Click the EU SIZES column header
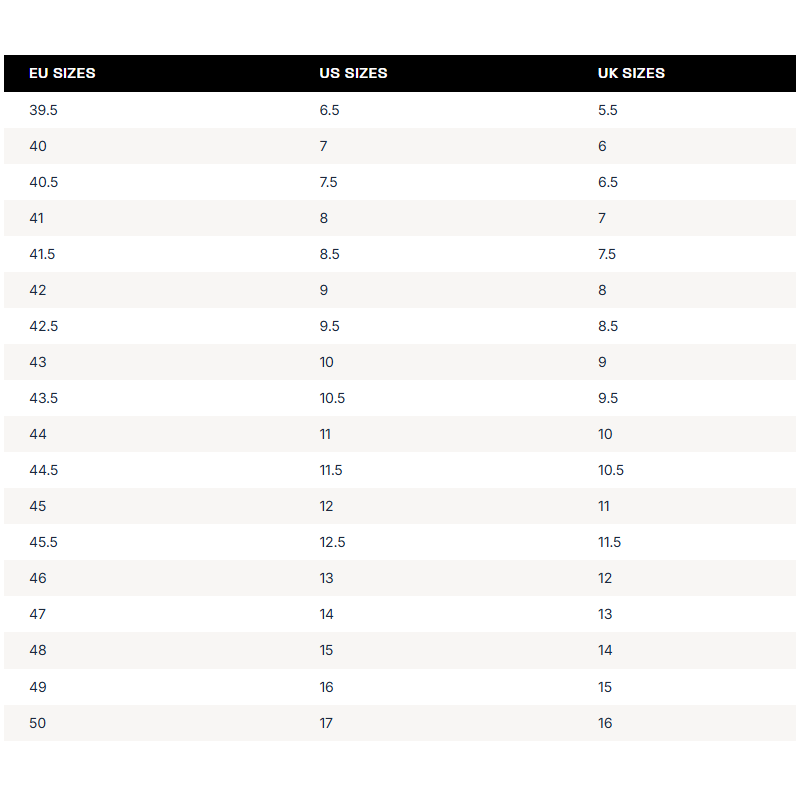This screenshot has height=800, width=800. tap(62, 73)
